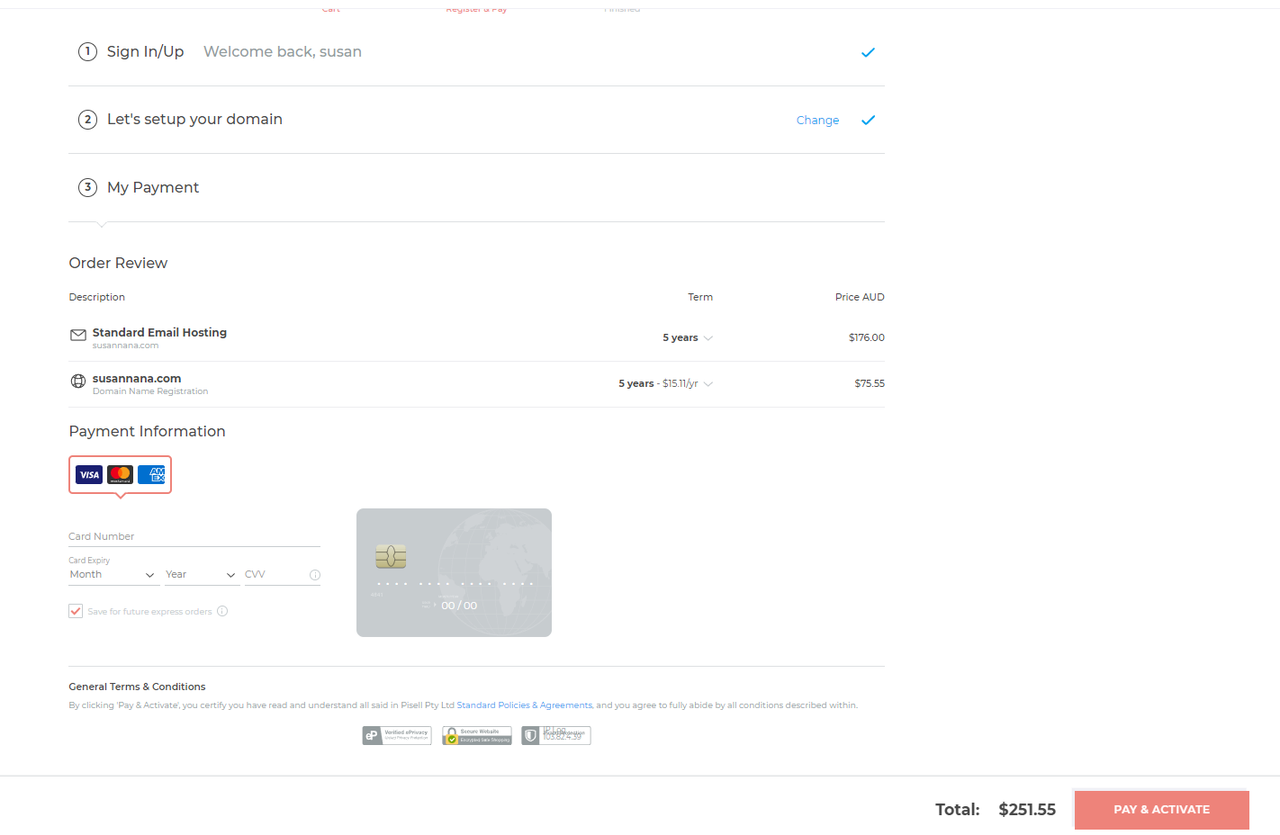
Task: Toggle Save for future express orders checkbox
Action: point(76,611)
